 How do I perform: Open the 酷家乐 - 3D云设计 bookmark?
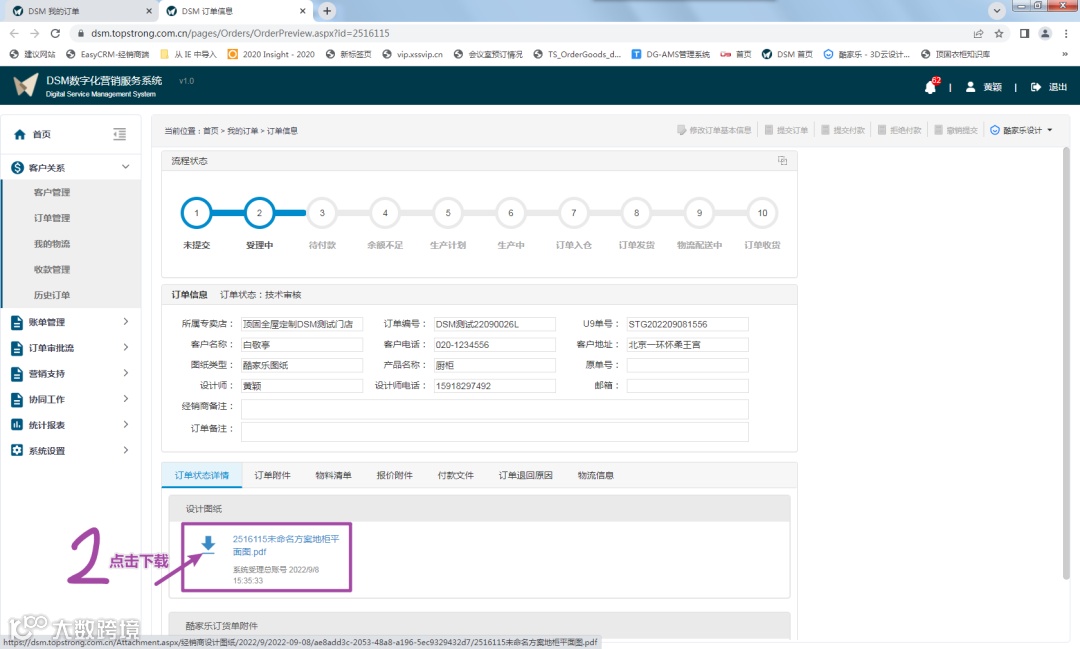(866, 54)
